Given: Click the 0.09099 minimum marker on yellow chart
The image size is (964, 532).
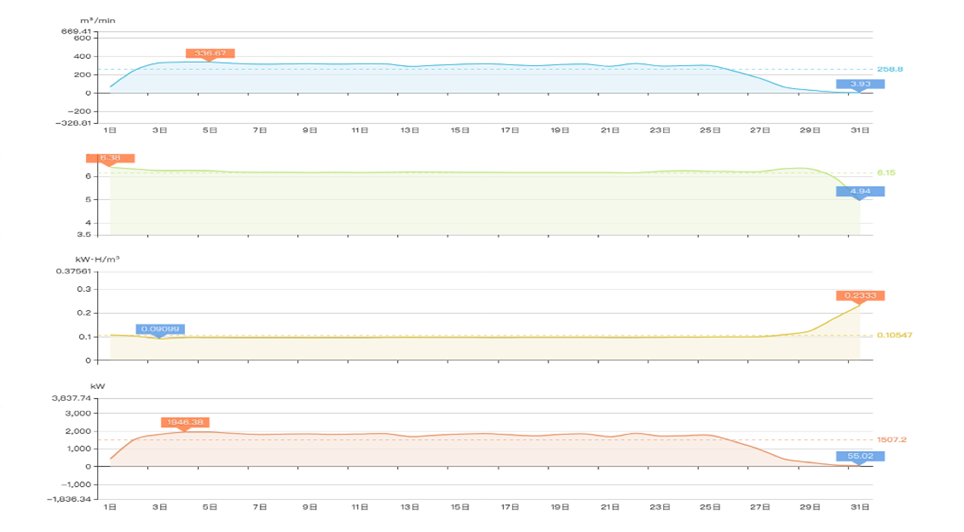Looking at the screenshot, I should [160, 329].
